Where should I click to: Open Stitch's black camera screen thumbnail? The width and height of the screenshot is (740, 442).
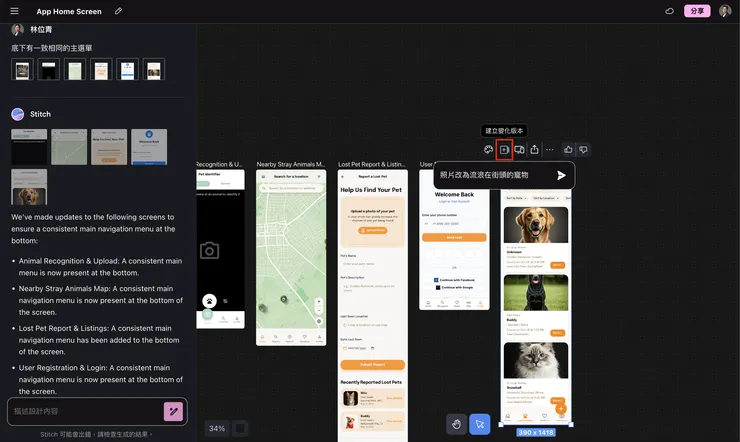(29, 147)
